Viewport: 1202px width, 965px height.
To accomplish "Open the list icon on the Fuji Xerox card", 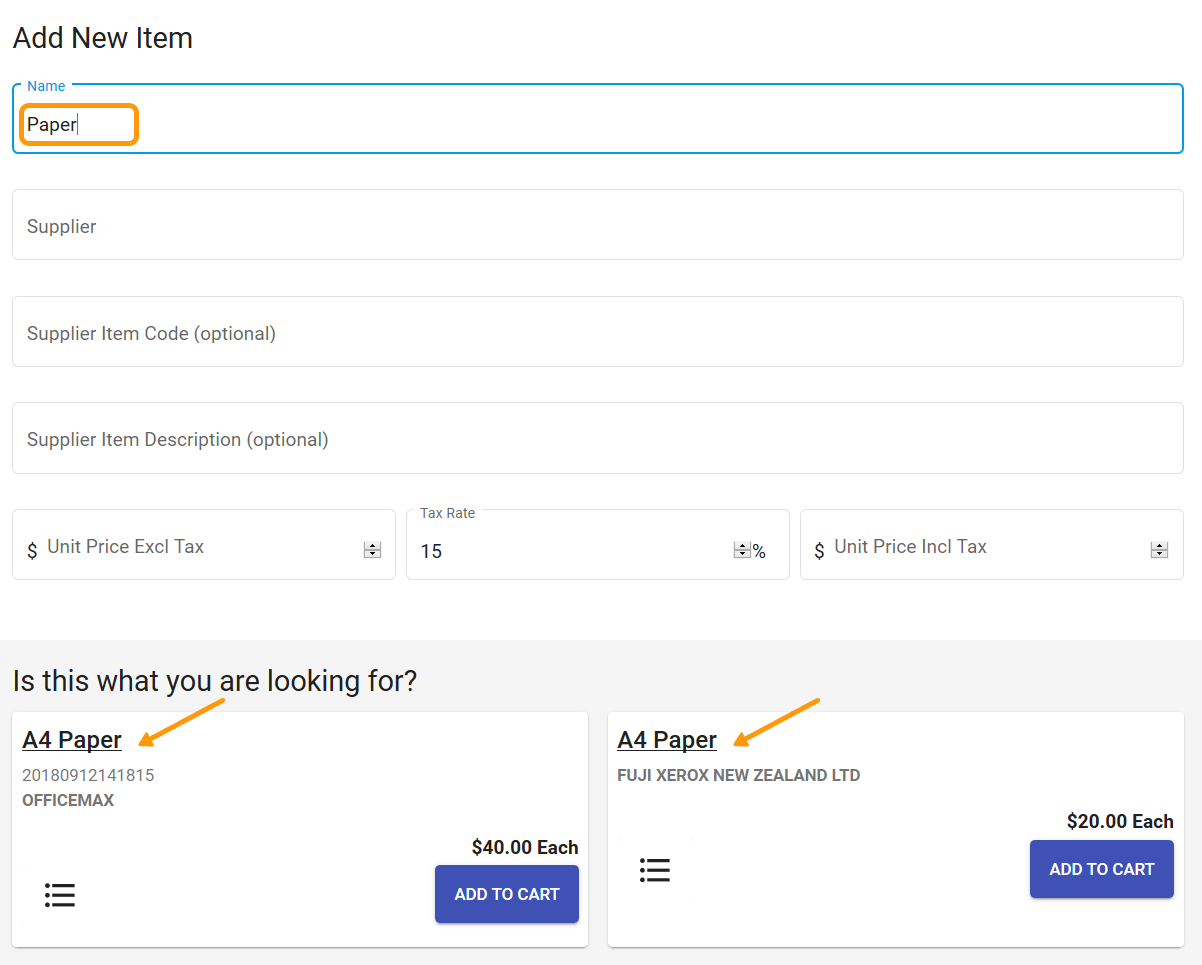I will (655, 870).
